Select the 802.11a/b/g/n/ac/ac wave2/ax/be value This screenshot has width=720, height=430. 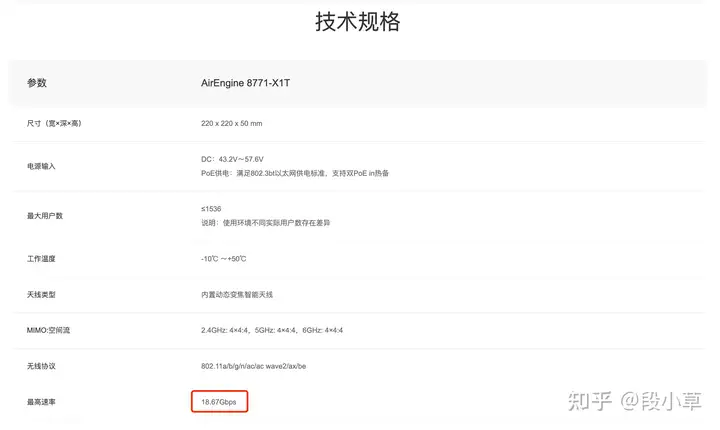click(x=253, y=366)
